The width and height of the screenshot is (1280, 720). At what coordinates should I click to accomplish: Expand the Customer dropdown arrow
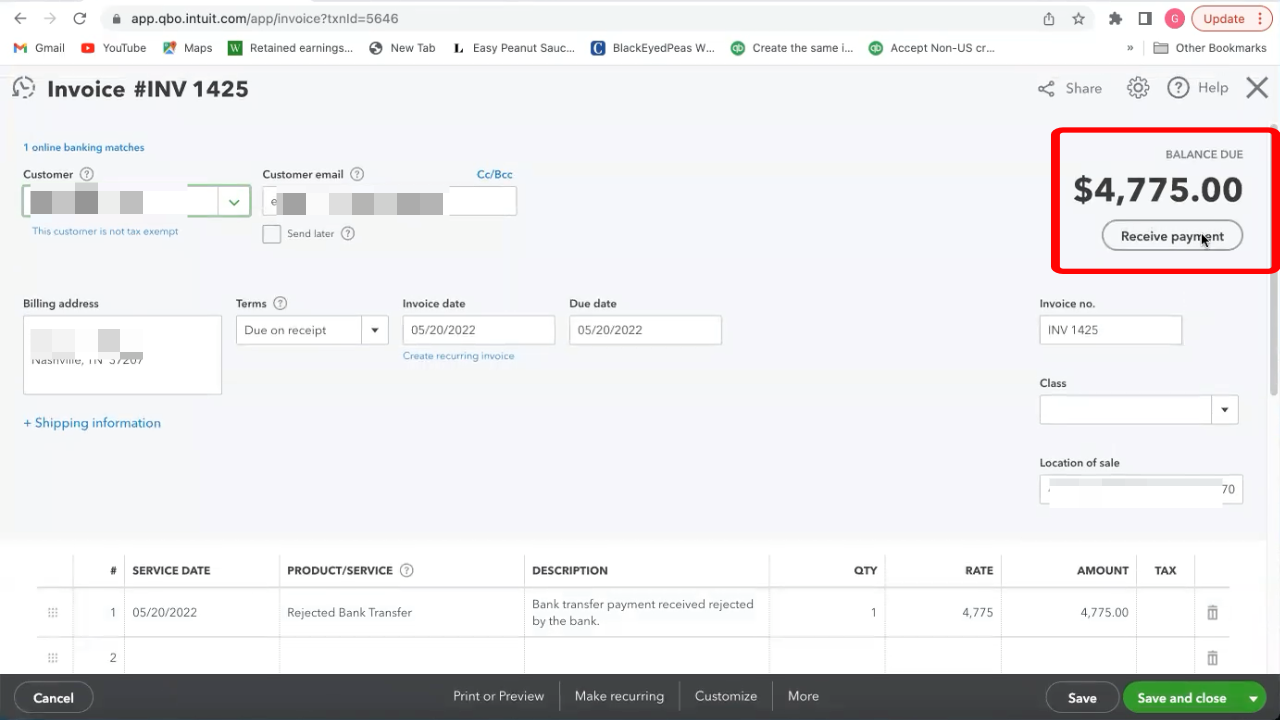pos(234,202)
